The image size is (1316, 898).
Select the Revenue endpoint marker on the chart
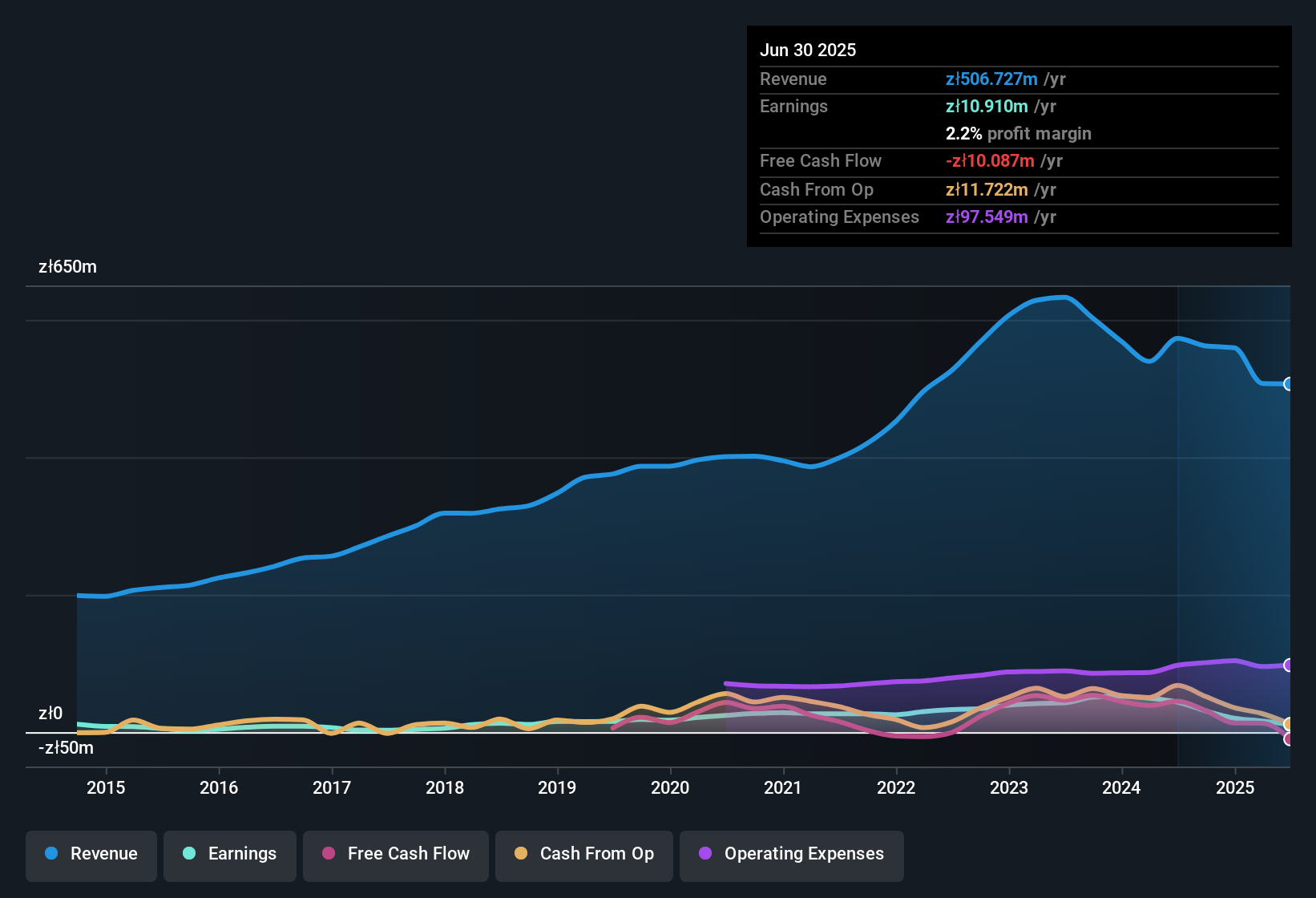click(x=1289, y=385)
